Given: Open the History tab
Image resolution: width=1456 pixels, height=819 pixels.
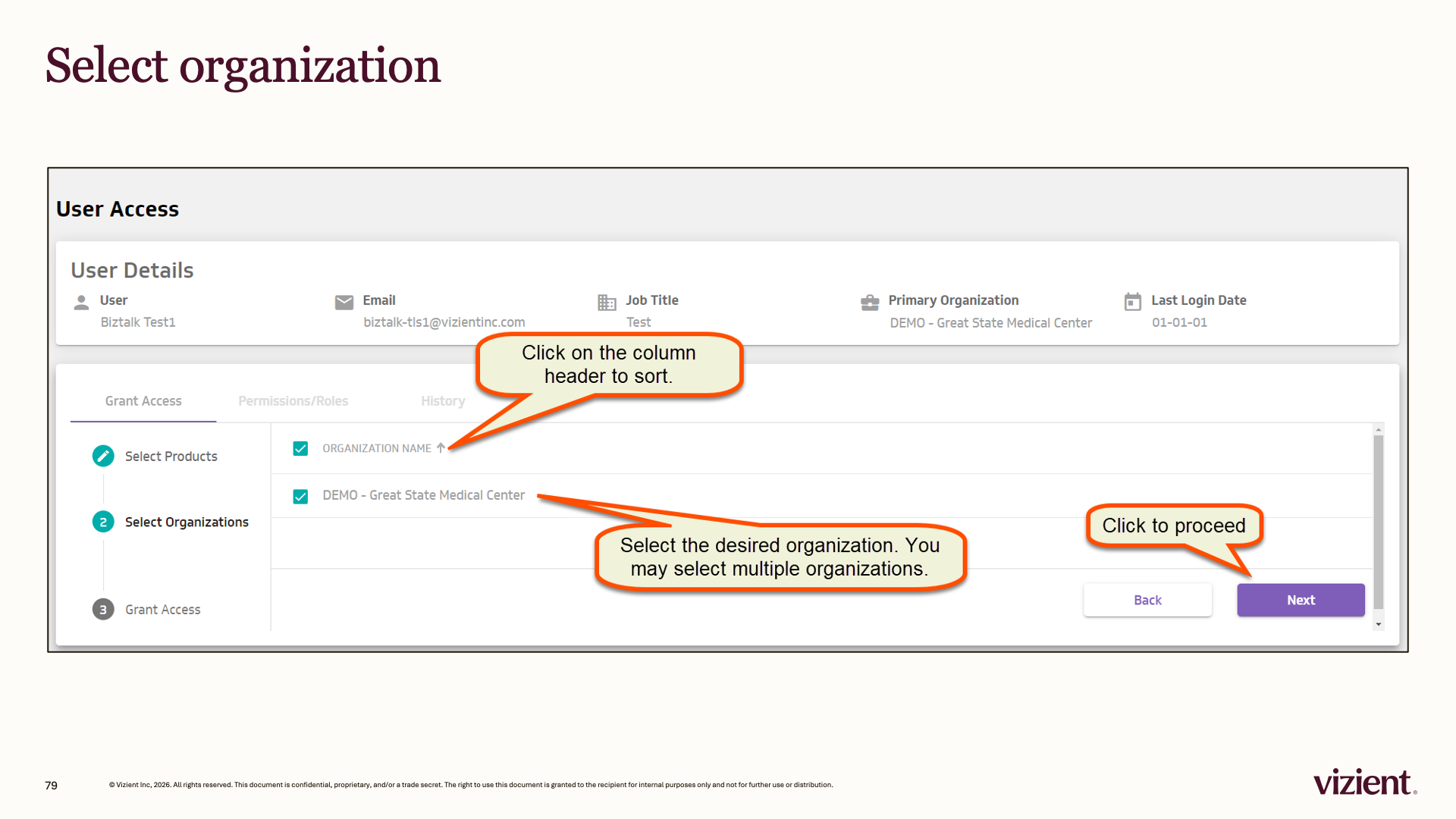Looking at the screenshot, I should [x=443, y=400].
